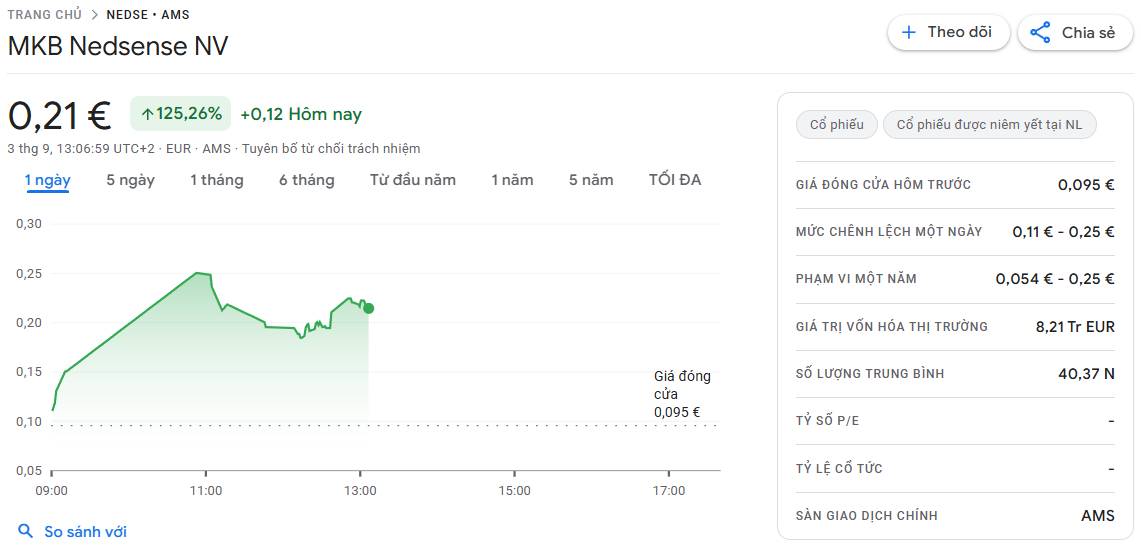Viewport: 1141px width, 548px height.
Task: Click the 17:00 time axis label
Action: pyautogui.click(x=669, y=491)
